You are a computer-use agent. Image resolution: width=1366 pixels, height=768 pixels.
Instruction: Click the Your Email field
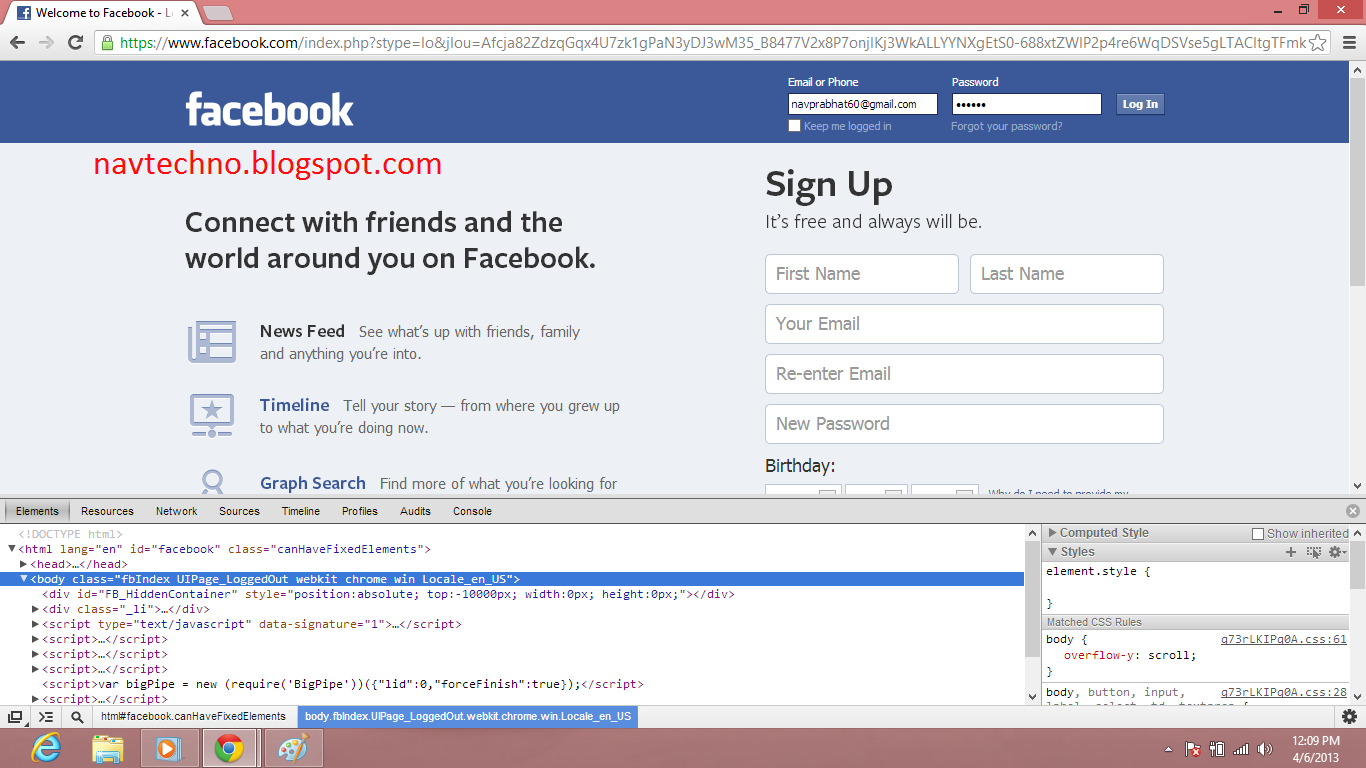[x=964, y=324]
